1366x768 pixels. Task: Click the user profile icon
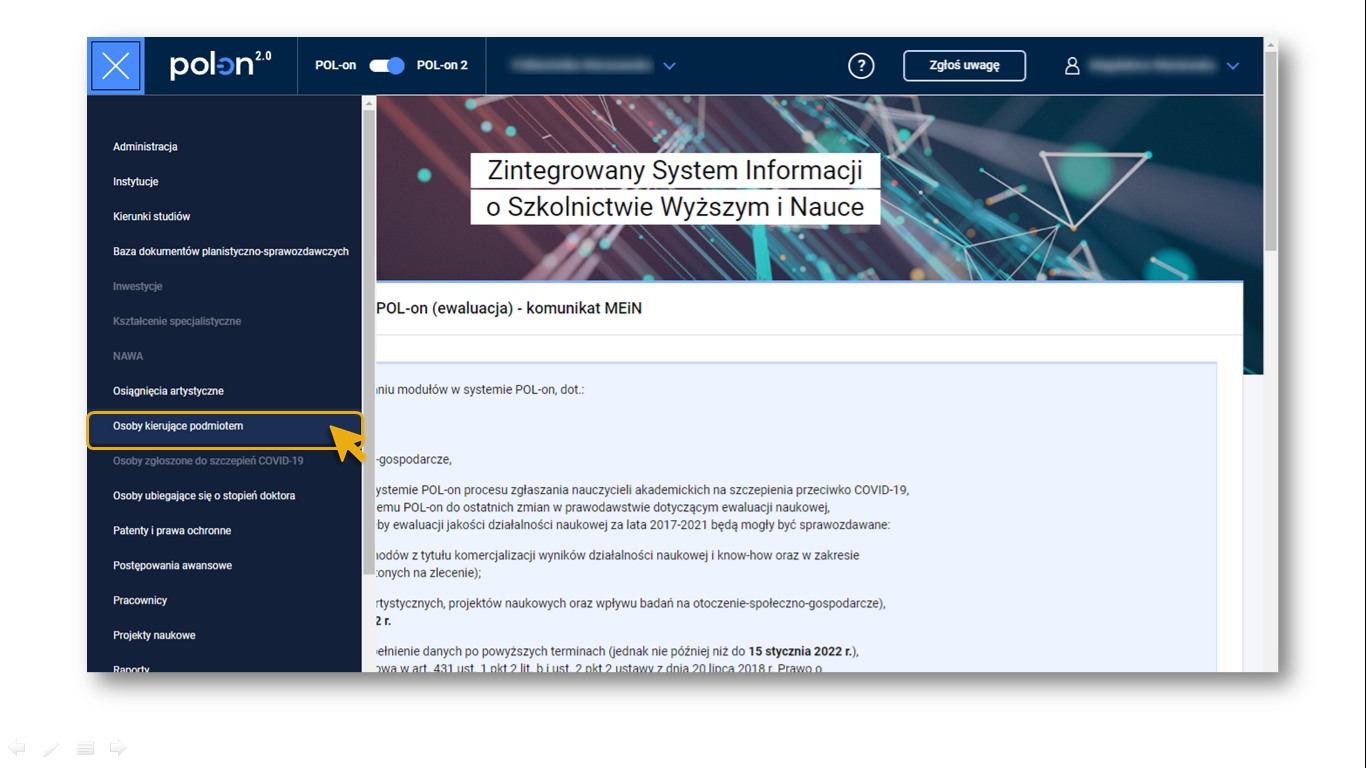(1072, 66)
